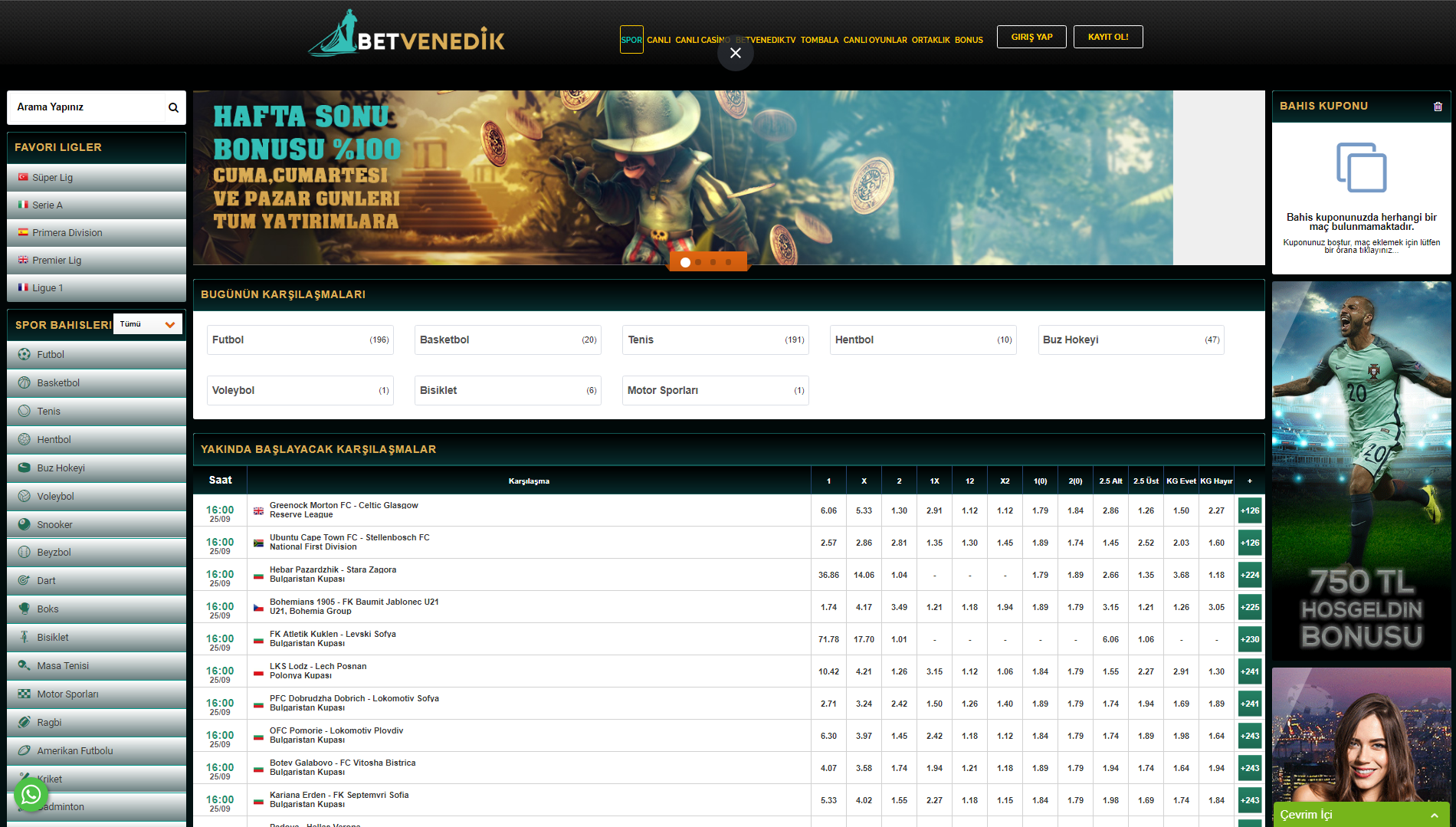Viewport: 1456px width, 827px height.
Task: Clear bet slip with trash icon
Action: [x=1438, y=107]
